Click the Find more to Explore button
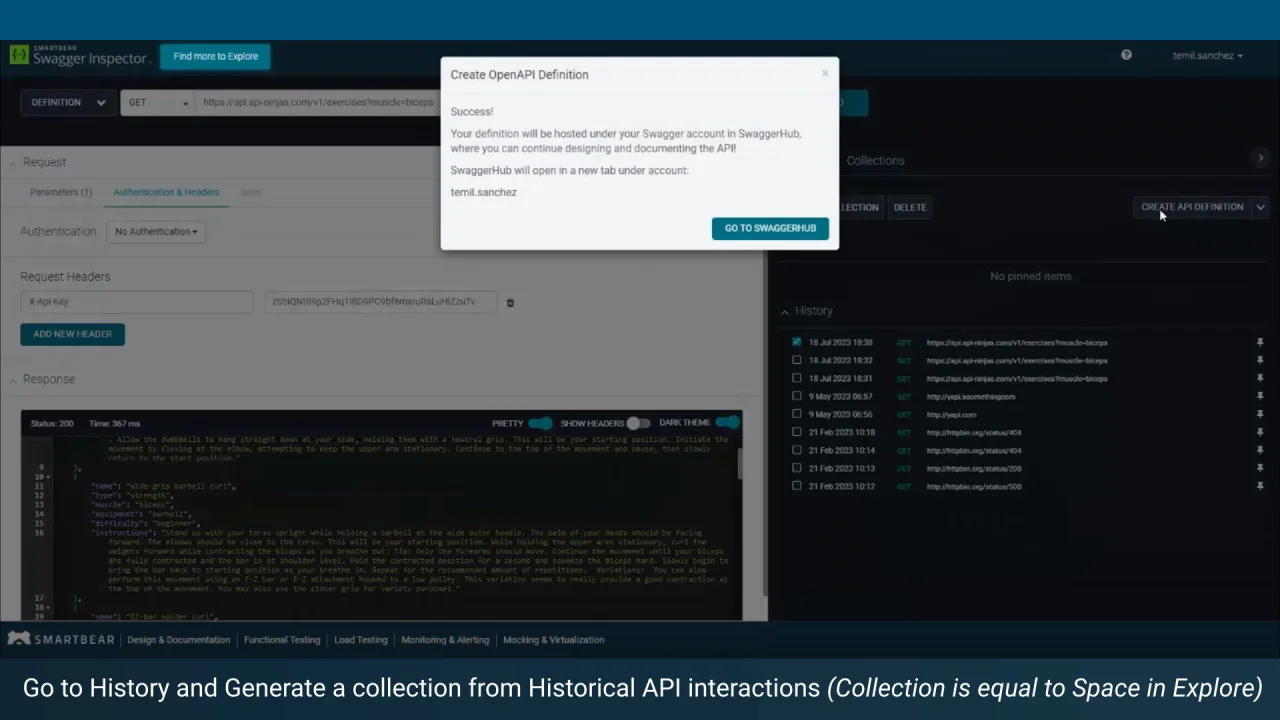Viewport: 1280px width, 720px height. [216, 56]
